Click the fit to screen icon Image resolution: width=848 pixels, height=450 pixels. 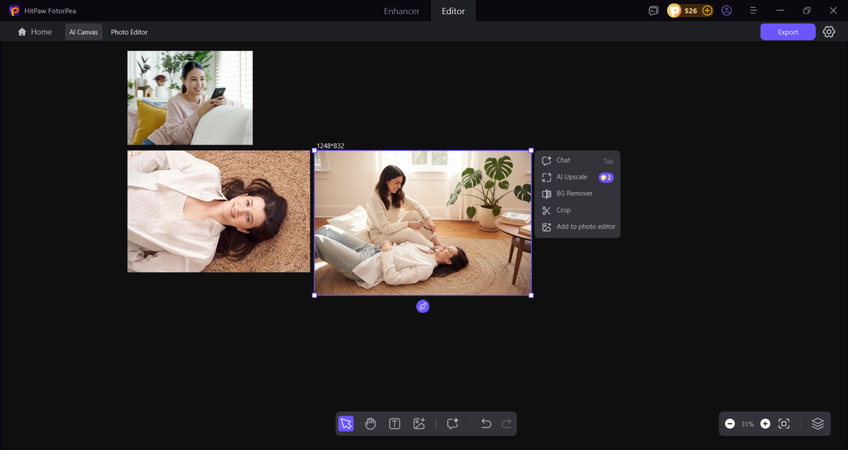[x=784, y=424]
